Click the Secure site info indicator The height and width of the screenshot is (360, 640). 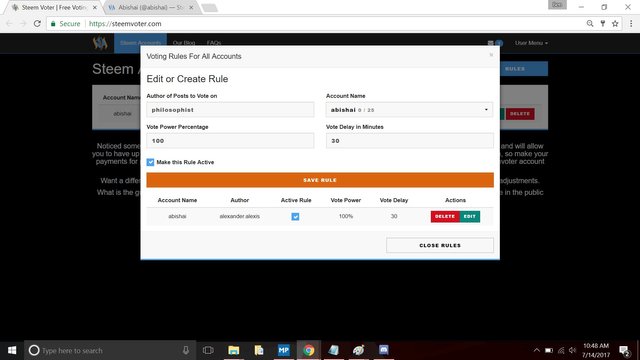[66, 24]
